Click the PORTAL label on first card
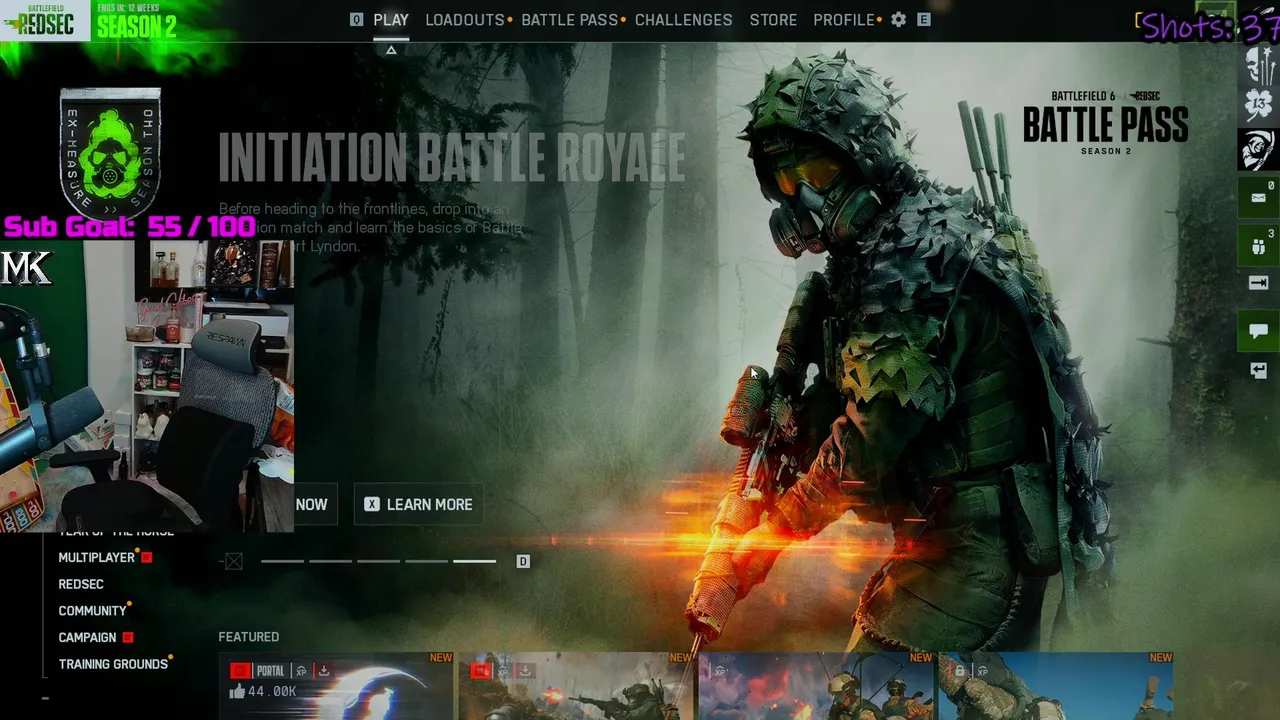 pyautogui.click(x=270, y=671)
